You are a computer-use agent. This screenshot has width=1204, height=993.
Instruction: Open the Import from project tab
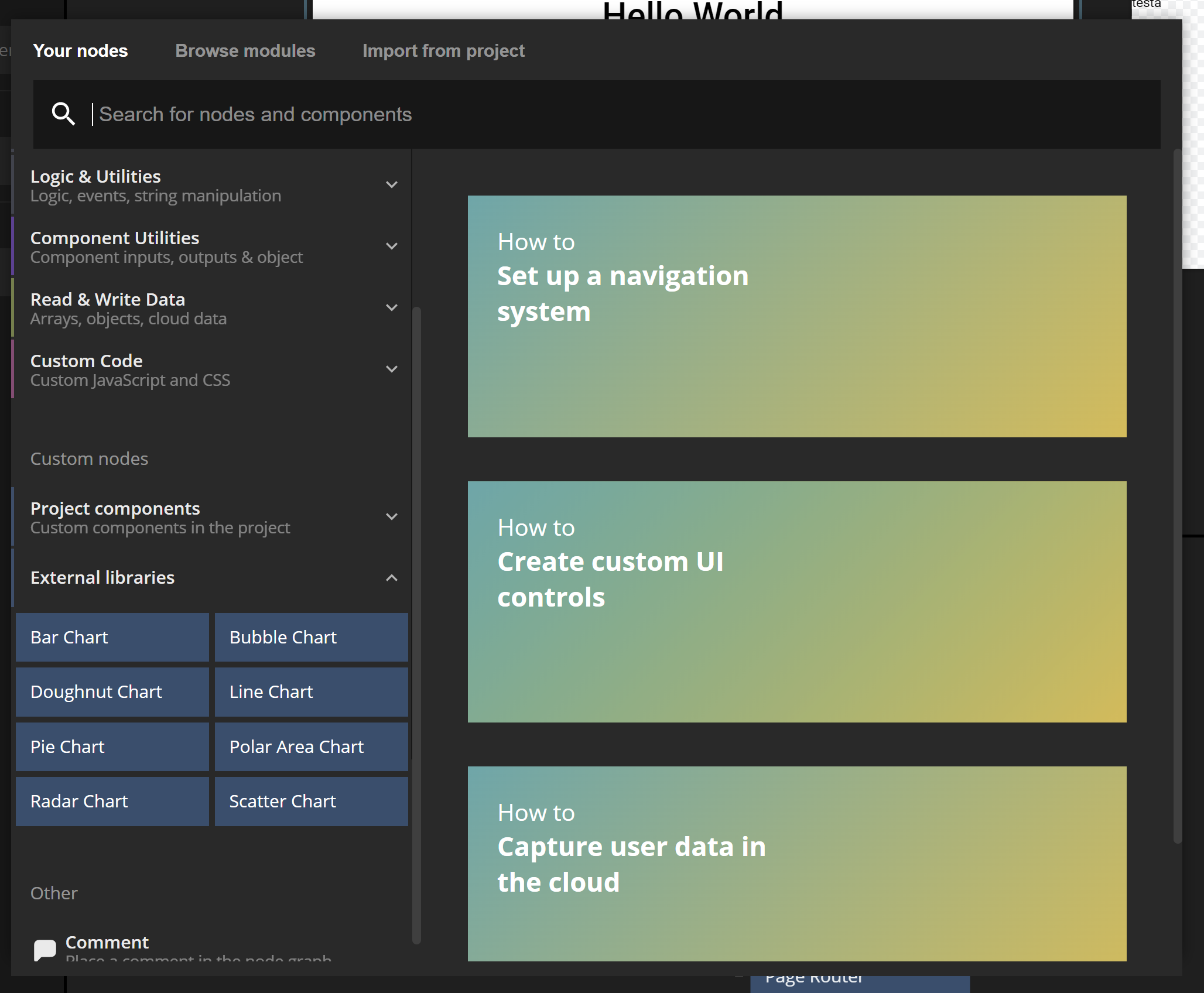tap(443, 51)
